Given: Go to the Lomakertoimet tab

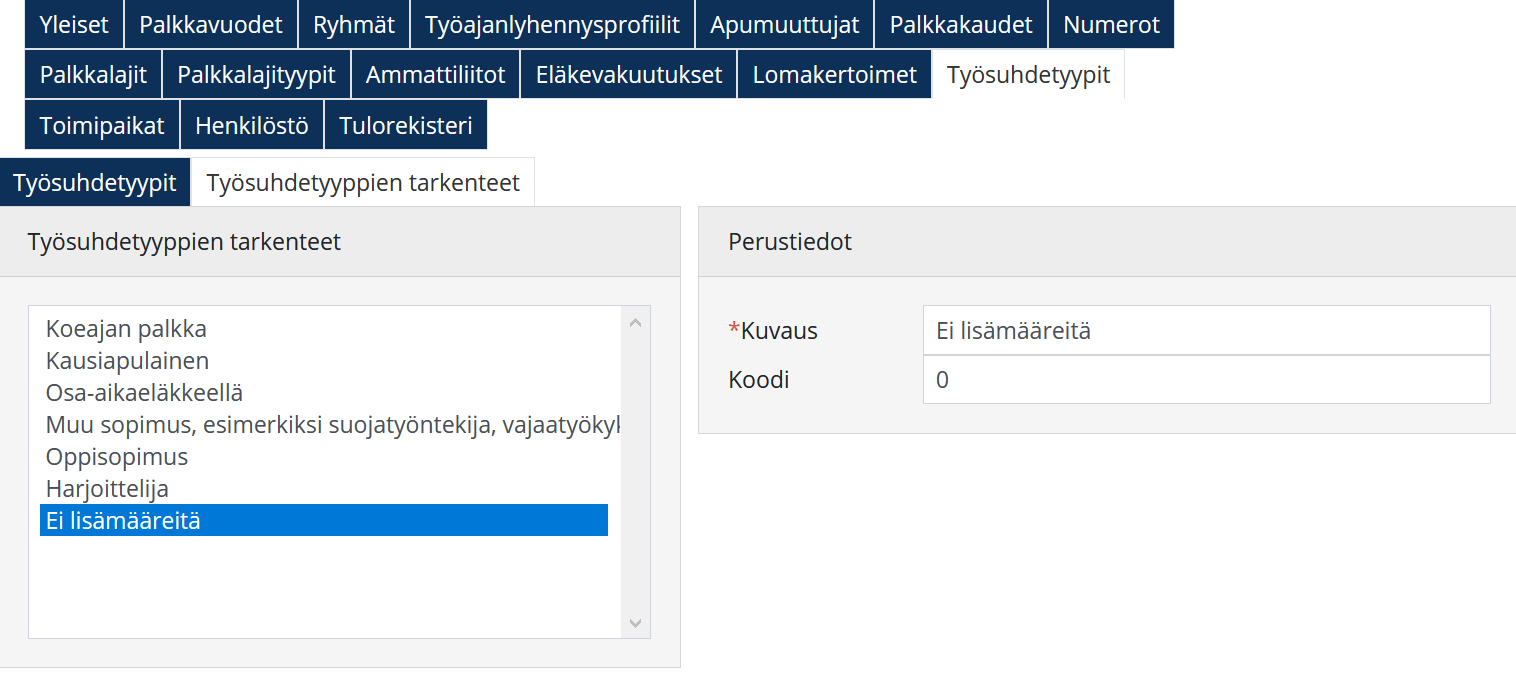Looking at the screenshot, I should (x=835, y=75).
